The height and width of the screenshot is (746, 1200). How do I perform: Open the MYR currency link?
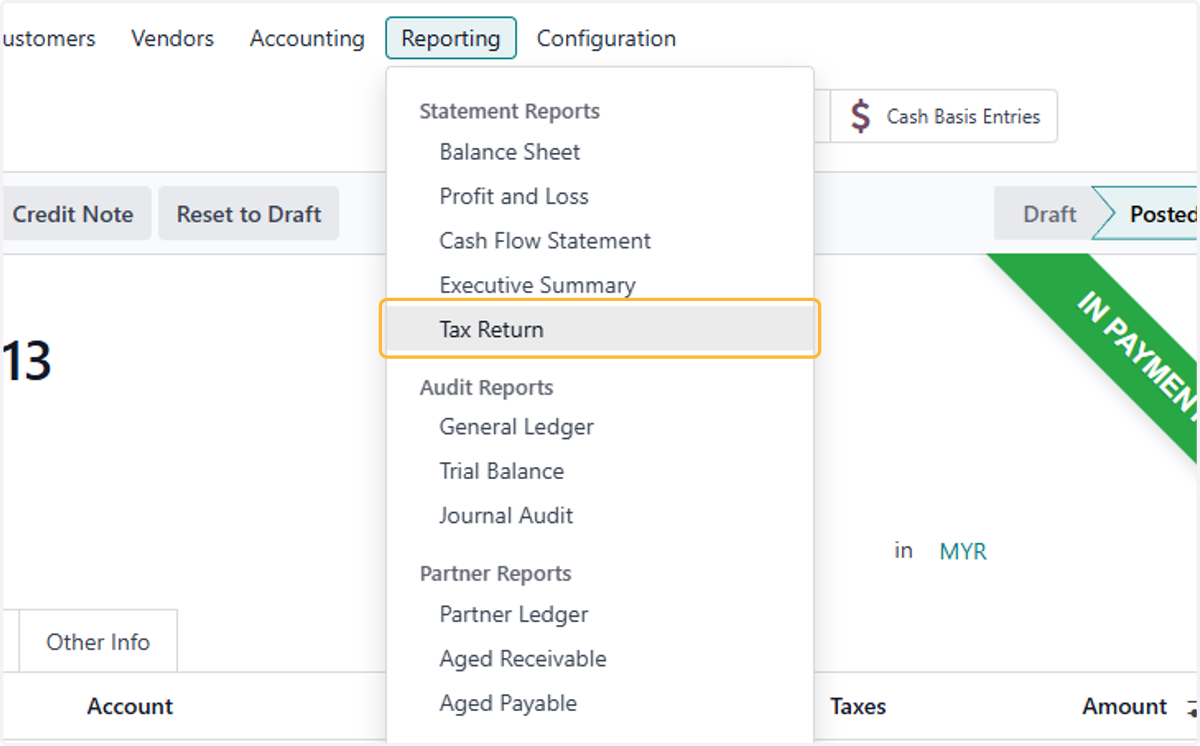(963, 551)
